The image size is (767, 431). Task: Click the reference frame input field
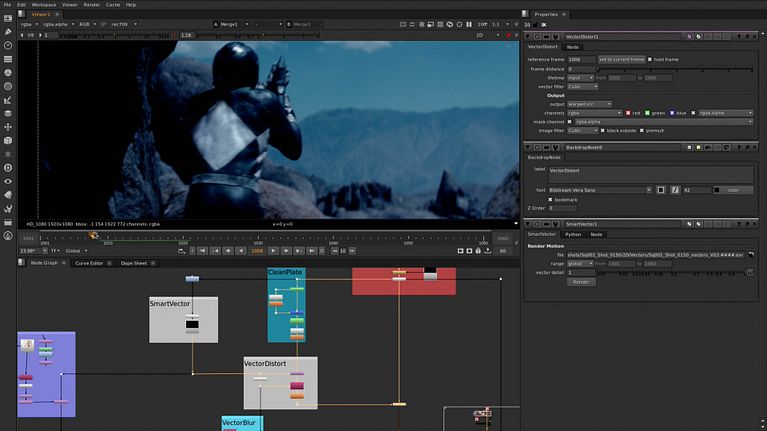[x=581, y=59]
